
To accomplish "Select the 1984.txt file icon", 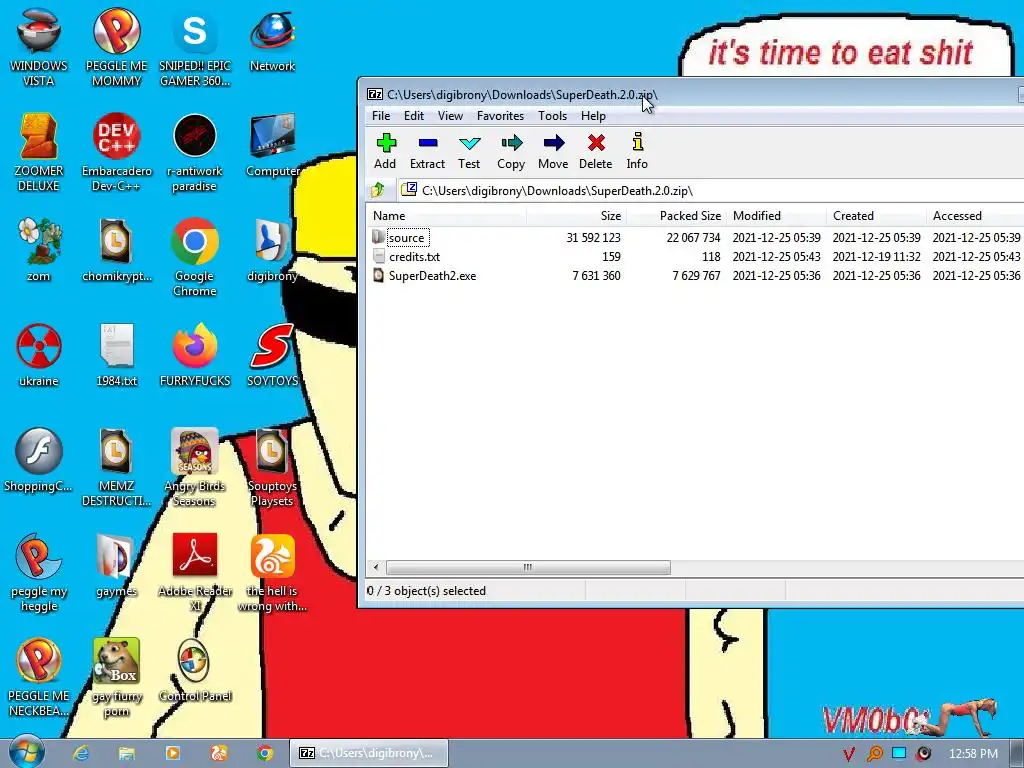I will (x=116, y=355).
